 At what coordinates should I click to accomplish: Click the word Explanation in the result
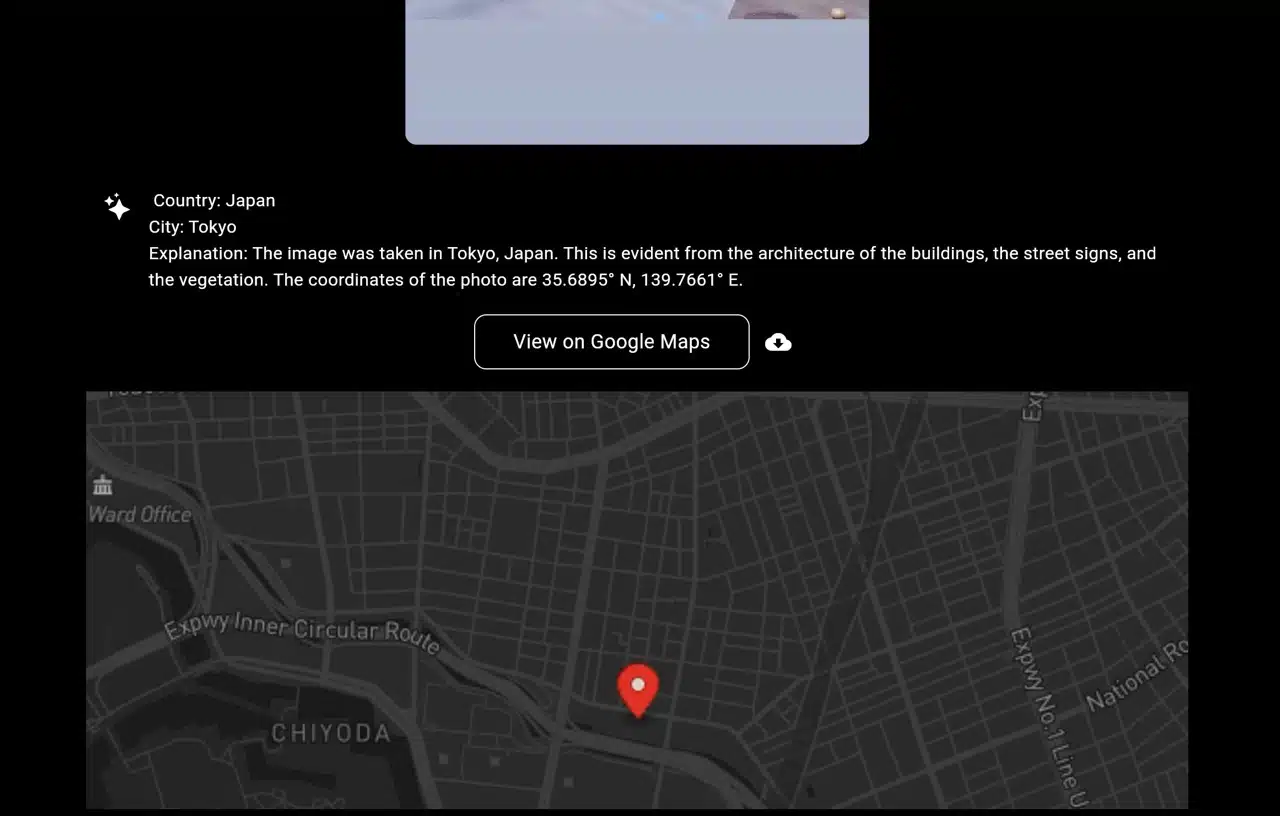(x=197, y=254)
